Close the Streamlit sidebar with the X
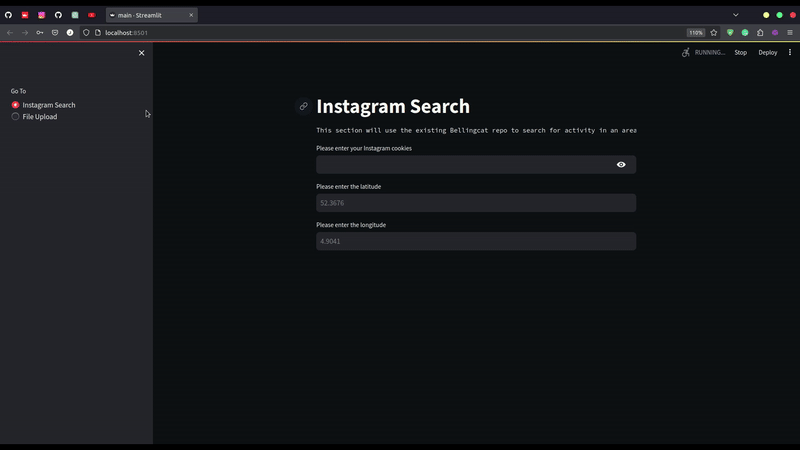 141,53
